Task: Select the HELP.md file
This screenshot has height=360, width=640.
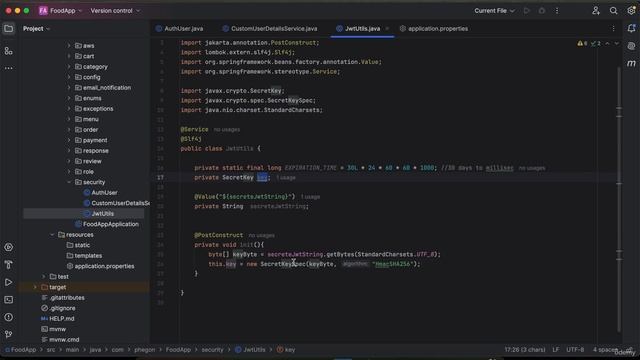Action: [58, 319]
